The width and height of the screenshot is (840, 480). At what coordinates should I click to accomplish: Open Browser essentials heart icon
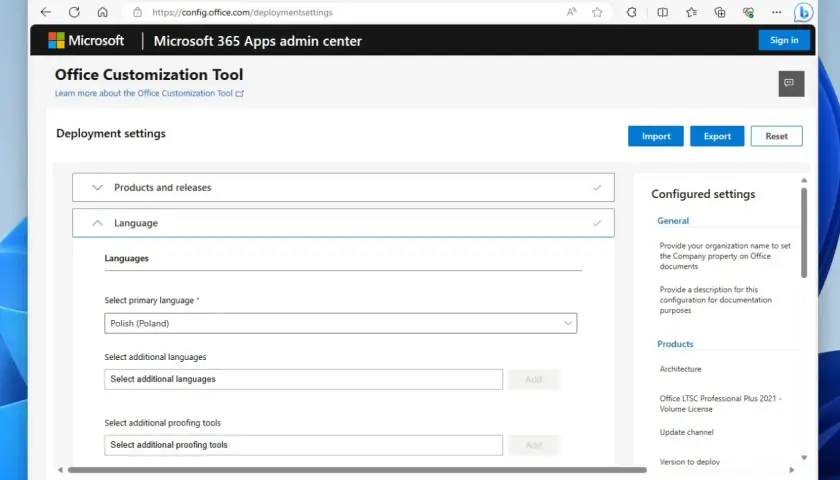[x=748, y=12]
